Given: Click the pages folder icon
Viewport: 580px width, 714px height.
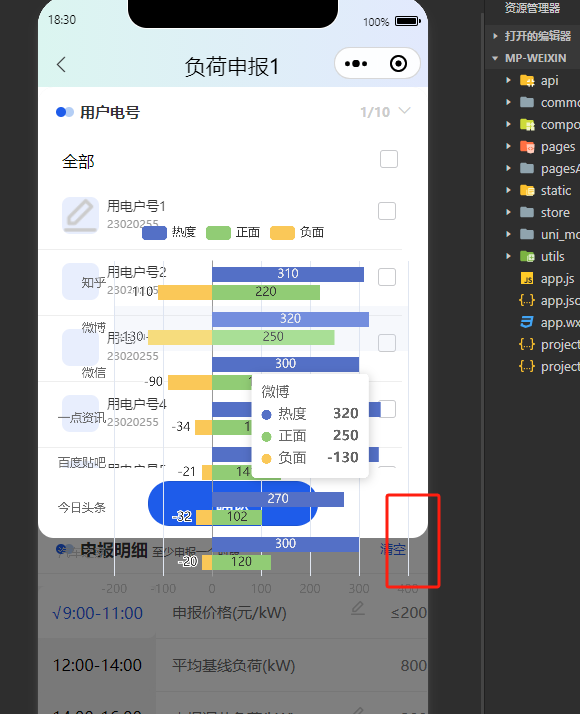Looking at the screenshot, I should pos(527,147).
